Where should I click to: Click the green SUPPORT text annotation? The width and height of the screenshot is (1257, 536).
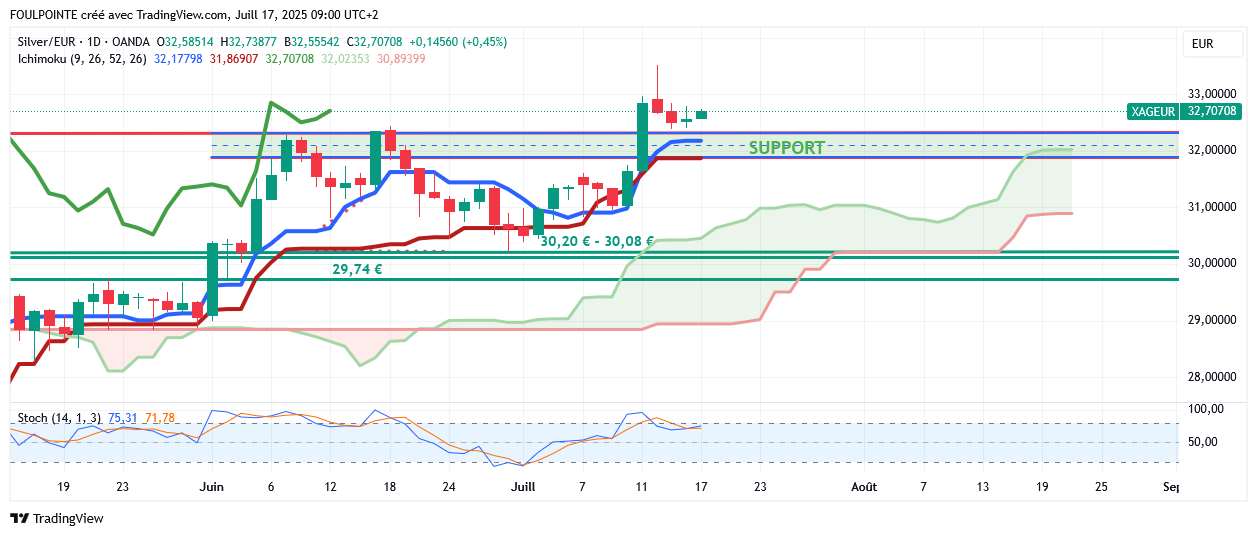pos(786,148)
